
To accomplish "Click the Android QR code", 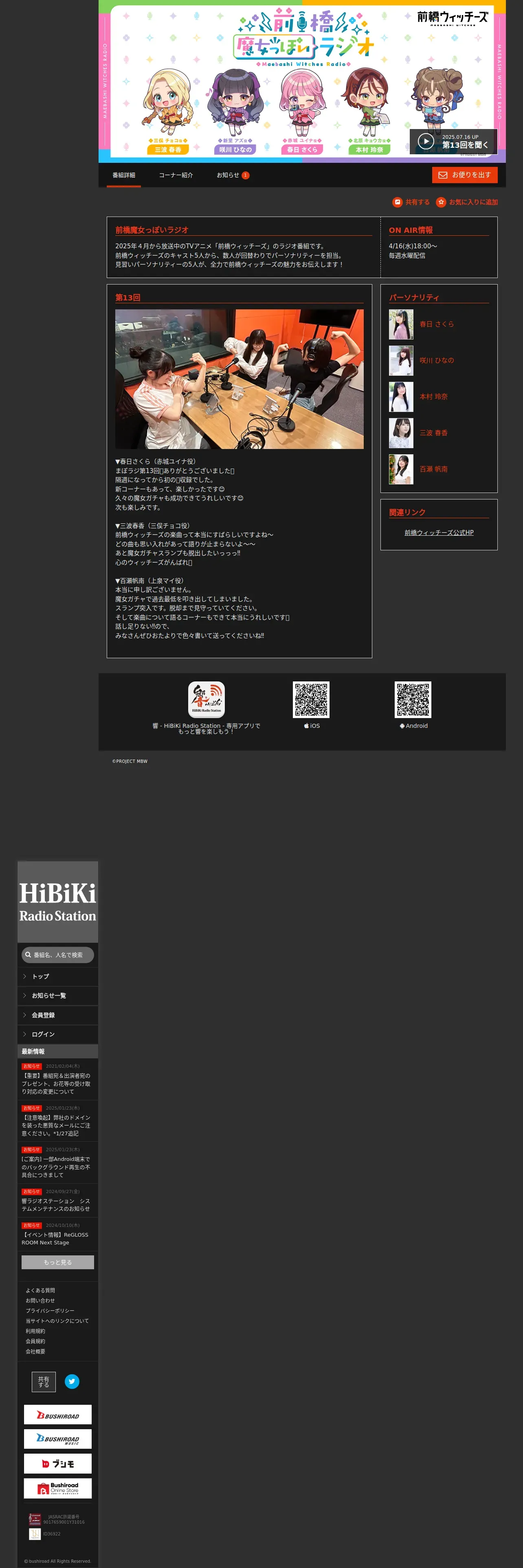I will tap(413, 699).
